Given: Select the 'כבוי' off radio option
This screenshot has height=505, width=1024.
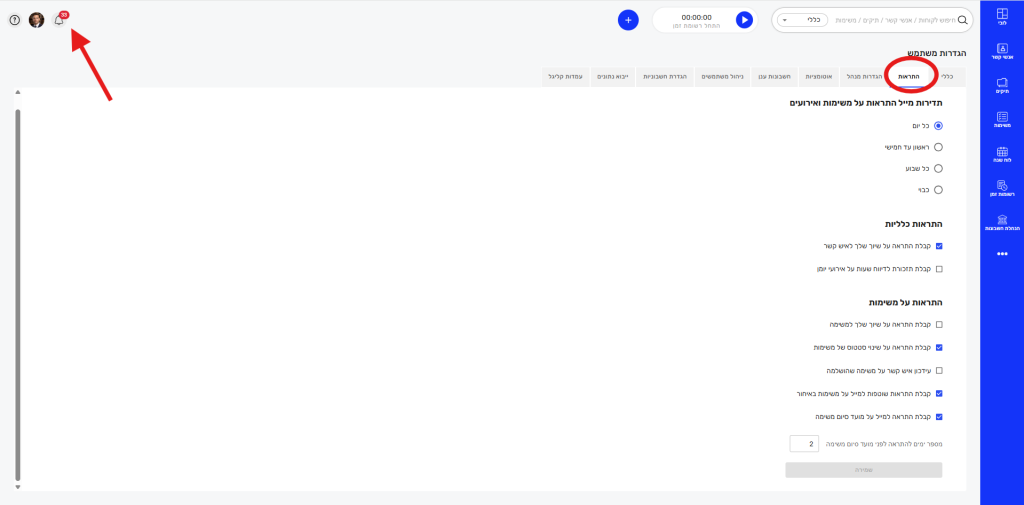Looking at the screenshot, I should (938, 189).
